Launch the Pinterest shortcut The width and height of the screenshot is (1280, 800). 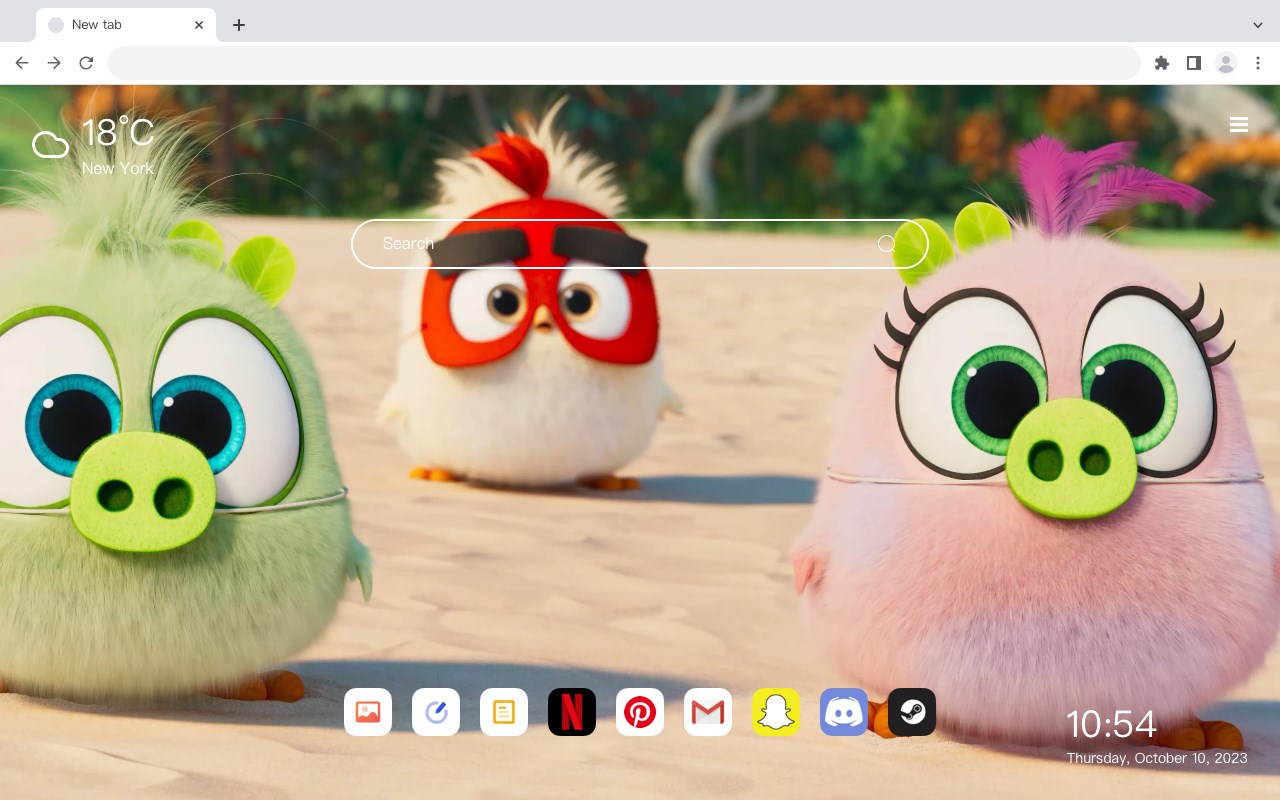(640, 712)
